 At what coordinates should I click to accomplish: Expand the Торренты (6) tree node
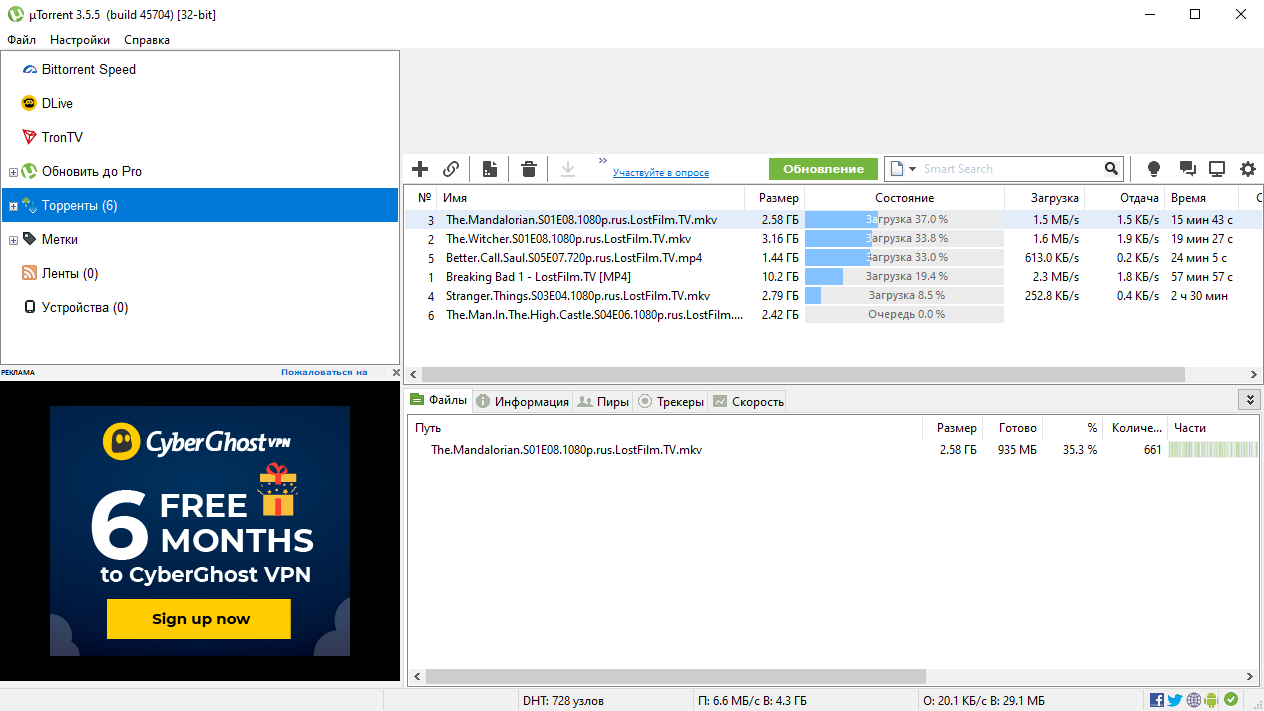13,206
